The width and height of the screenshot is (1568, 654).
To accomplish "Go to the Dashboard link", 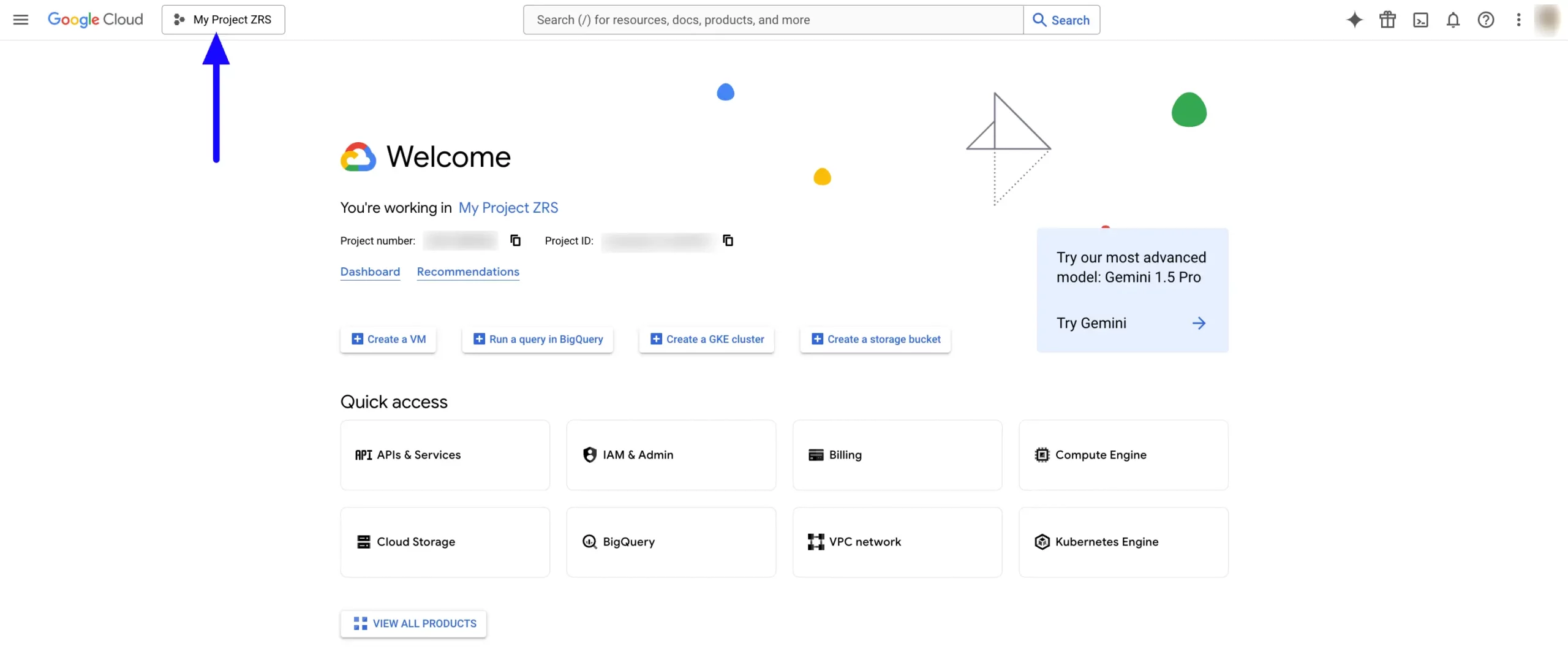I will [x=370, y=272].
